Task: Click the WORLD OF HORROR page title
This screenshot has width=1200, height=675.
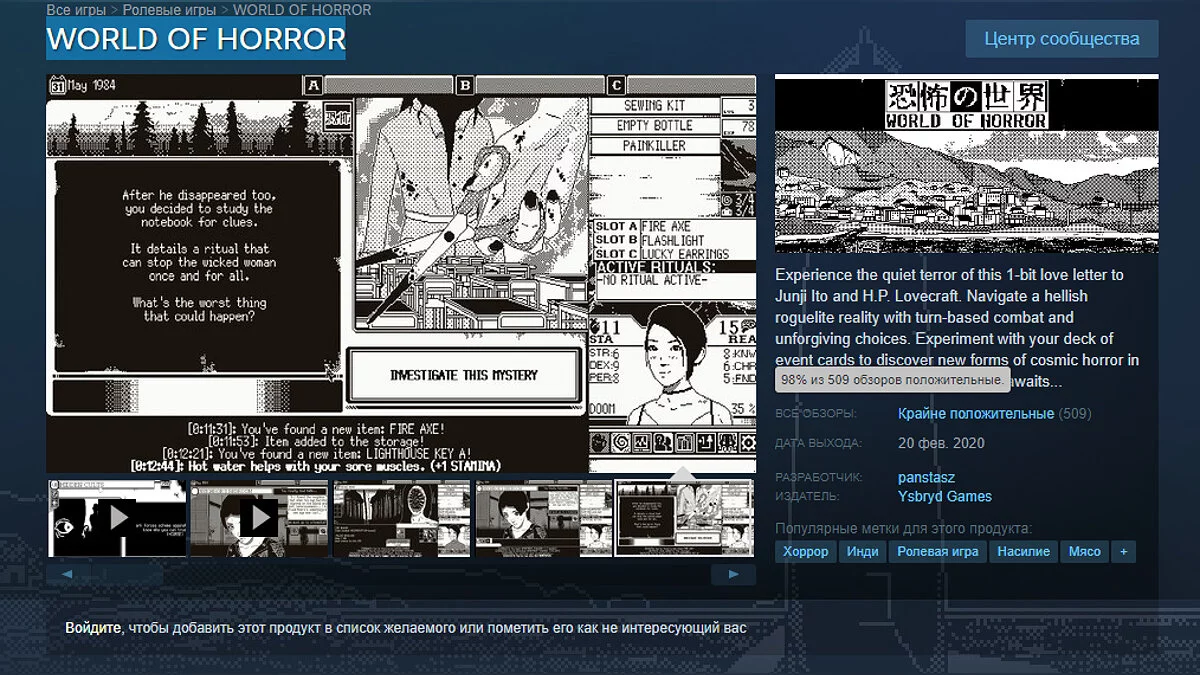Action: 196,39
